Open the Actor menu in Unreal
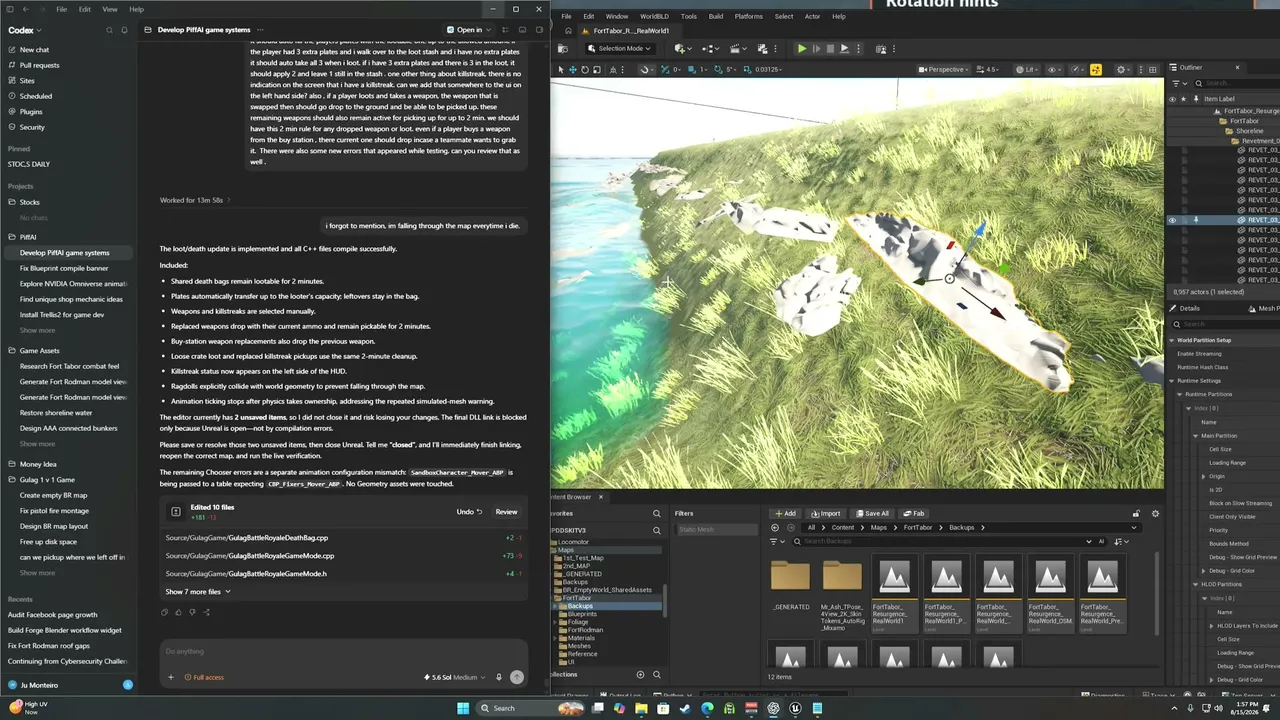1280x720 pixels. click(812, 16)
